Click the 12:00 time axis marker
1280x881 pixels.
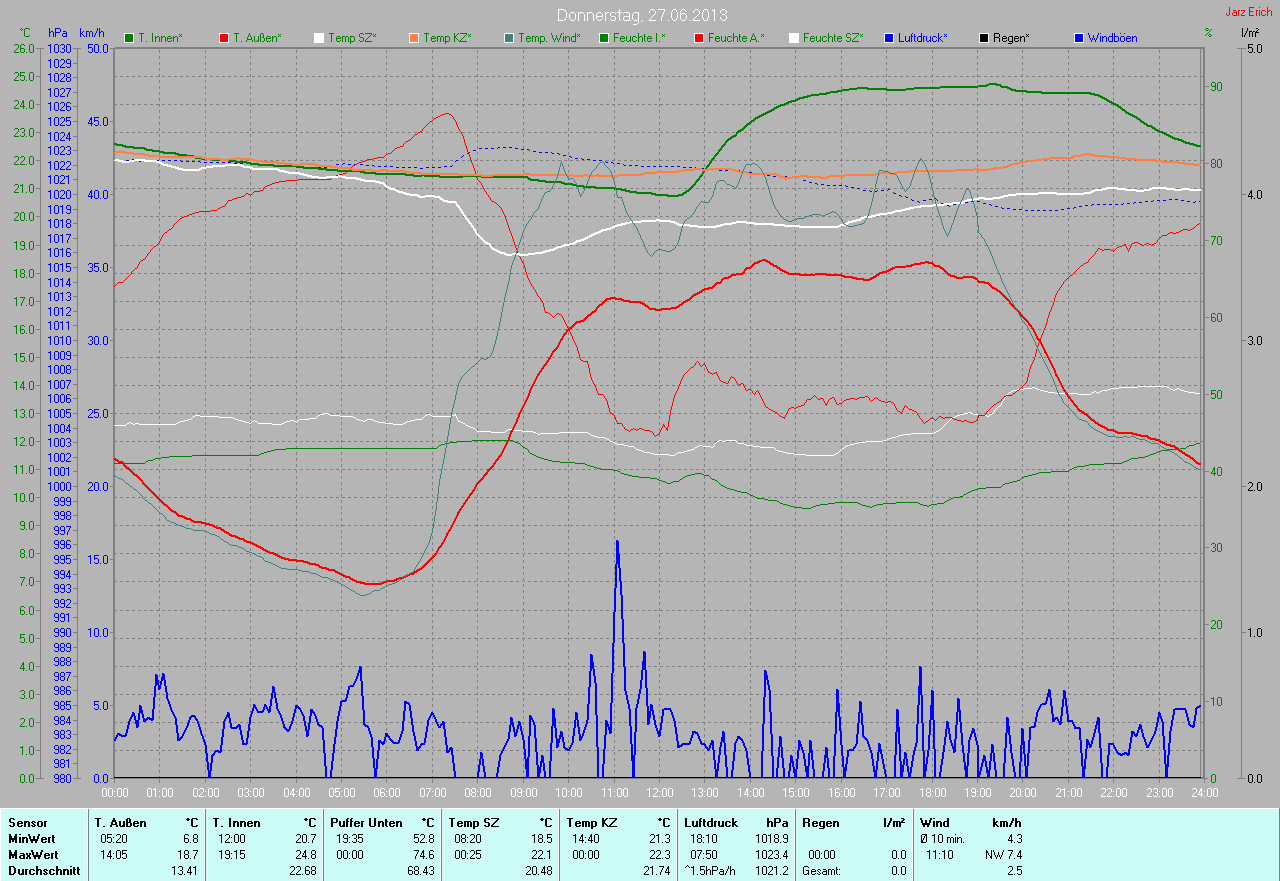click(x=659, y=792)
